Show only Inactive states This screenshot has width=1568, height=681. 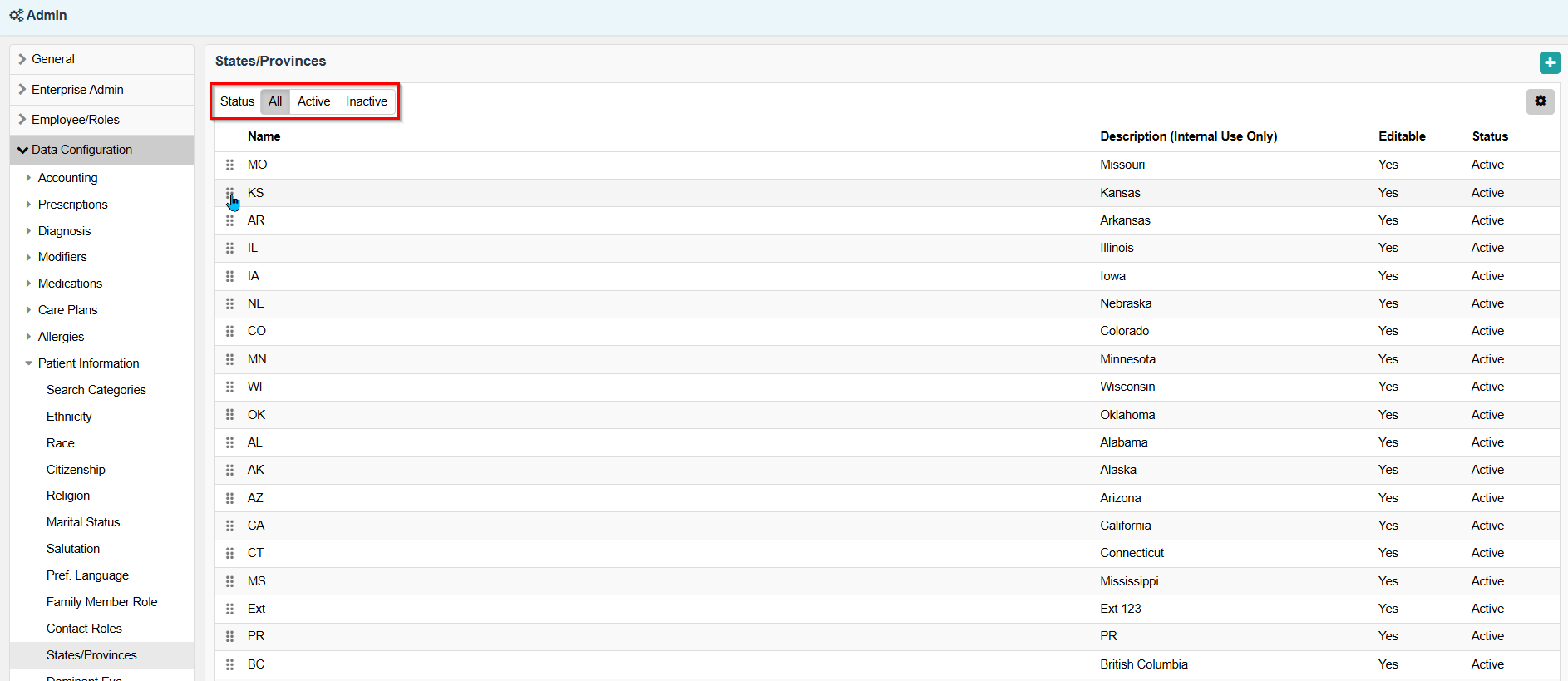tap(367, 101)
